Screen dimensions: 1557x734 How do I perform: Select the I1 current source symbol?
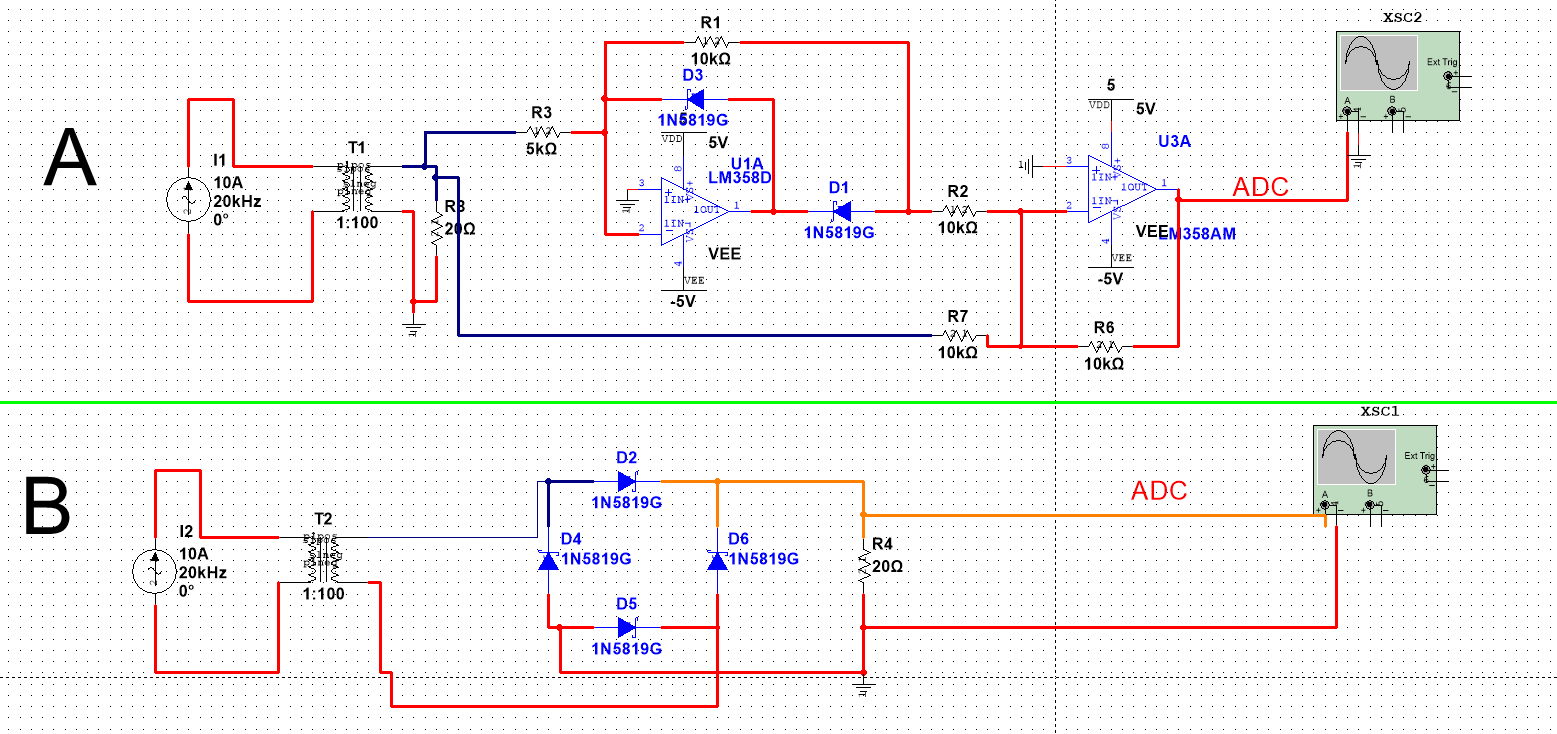click(x=188, y=198)
